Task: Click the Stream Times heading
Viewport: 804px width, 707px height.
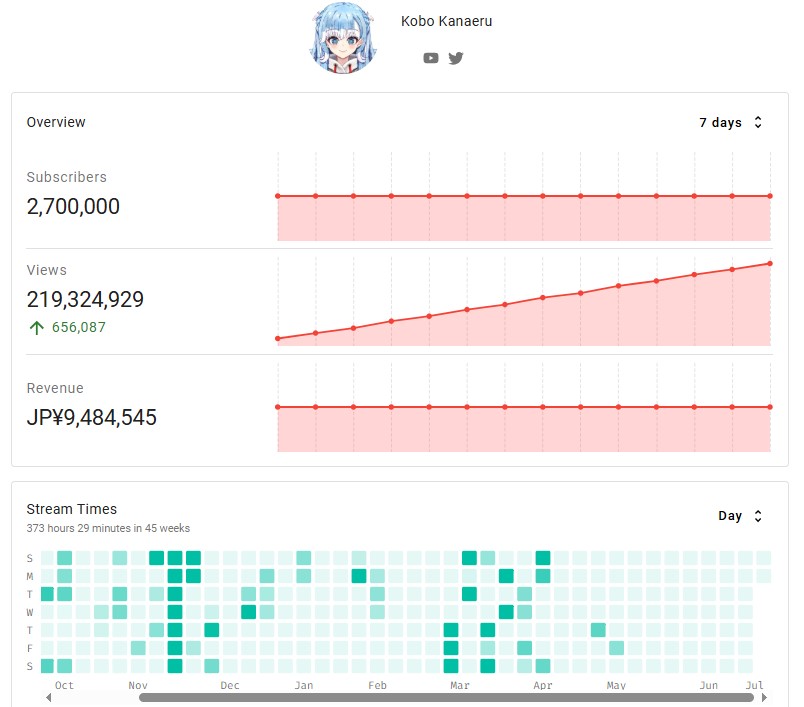Action: [71, 509]
